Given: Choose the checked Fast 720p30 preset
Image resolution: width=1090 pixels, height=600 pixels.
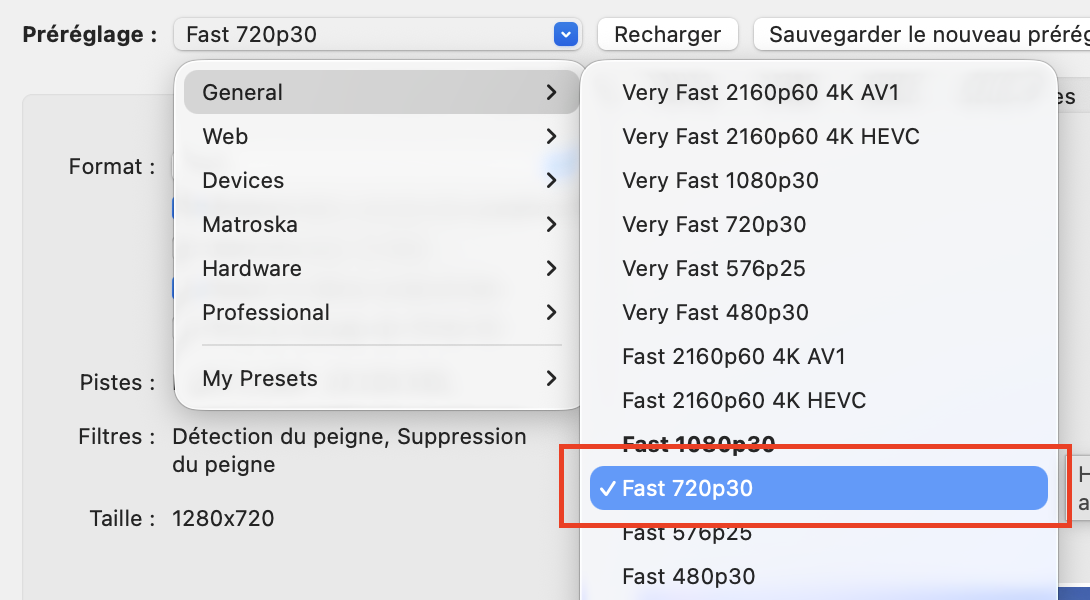Looking at the screenshot, I should pyautogui.click(x=818, y=489).
